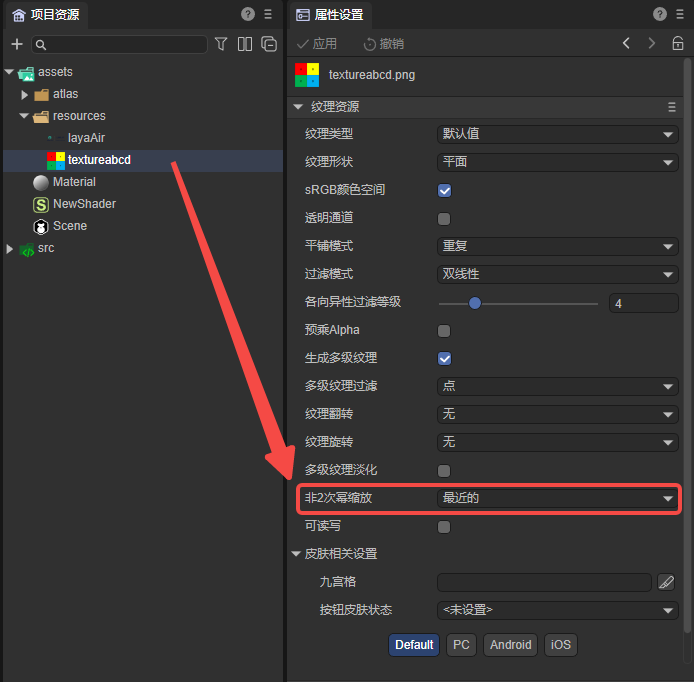Open the 纹理类型 dropdown
This screenshot has width=694, height=682.
[x=558, y=134]
